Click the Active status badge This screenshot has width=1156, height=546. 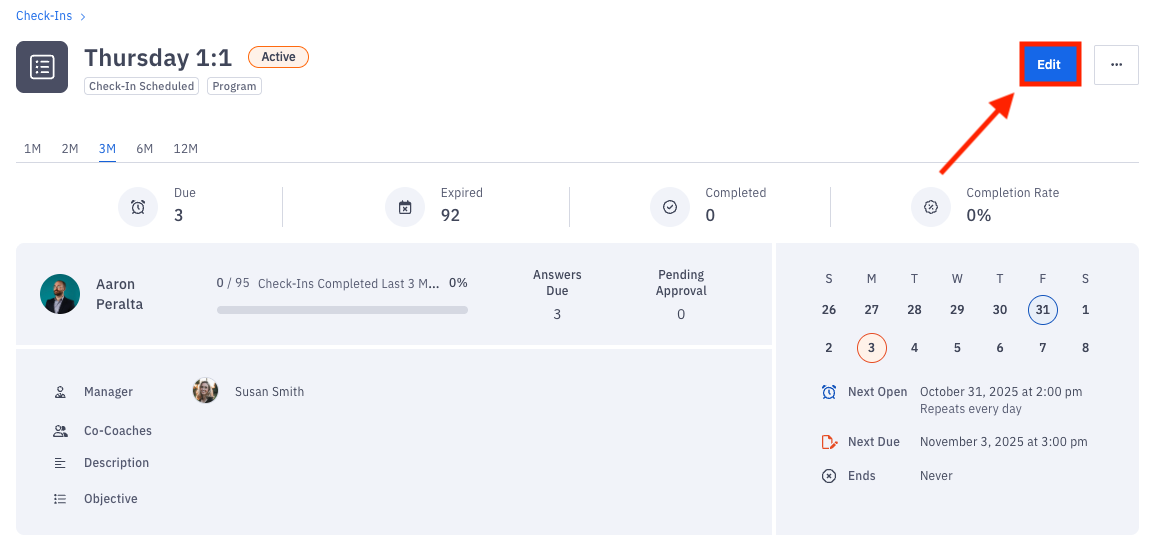278,57
